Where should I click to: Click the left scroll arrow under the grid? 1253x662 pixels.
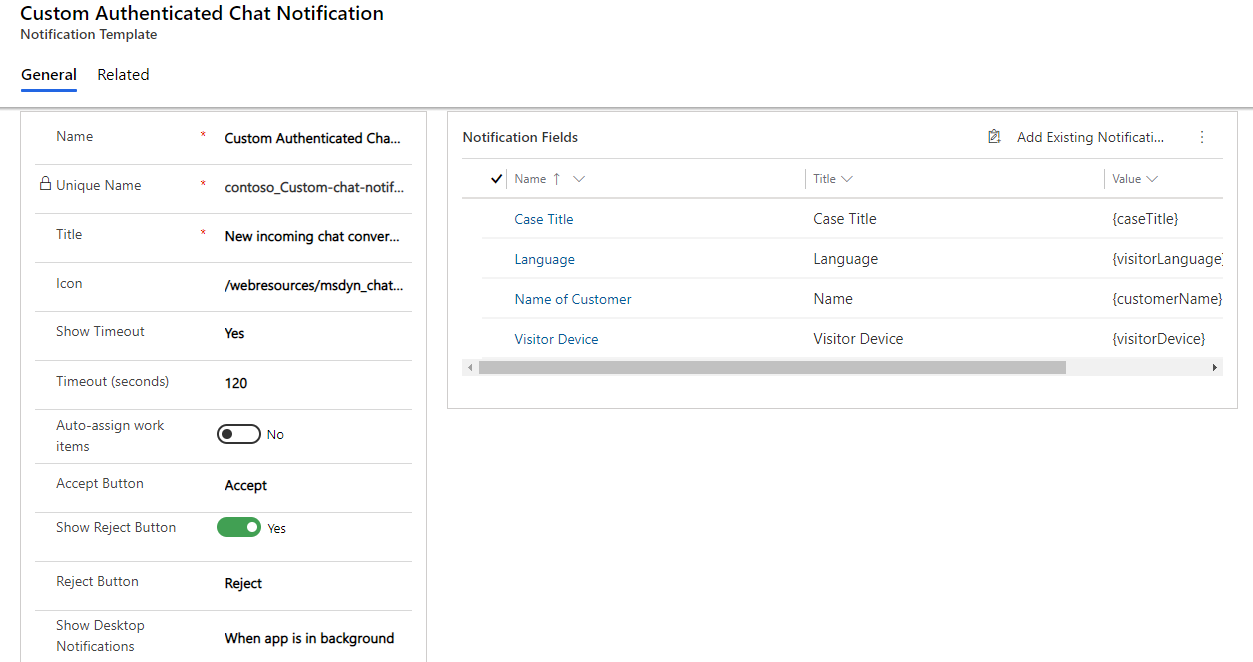[470, 367]
